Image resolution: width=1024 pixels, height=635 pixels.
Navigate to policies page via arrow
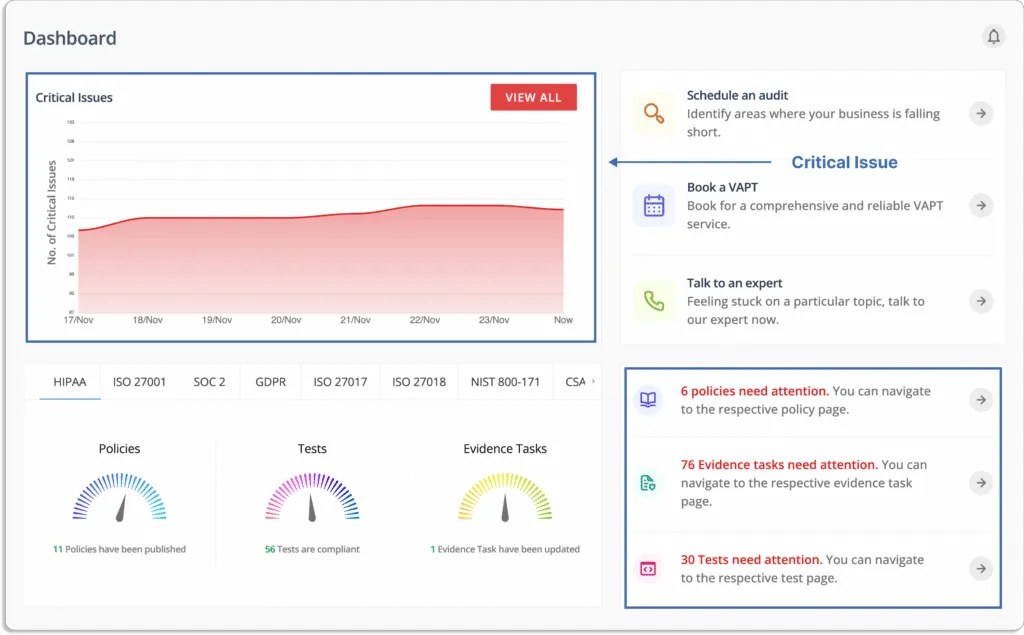[981, 400]
